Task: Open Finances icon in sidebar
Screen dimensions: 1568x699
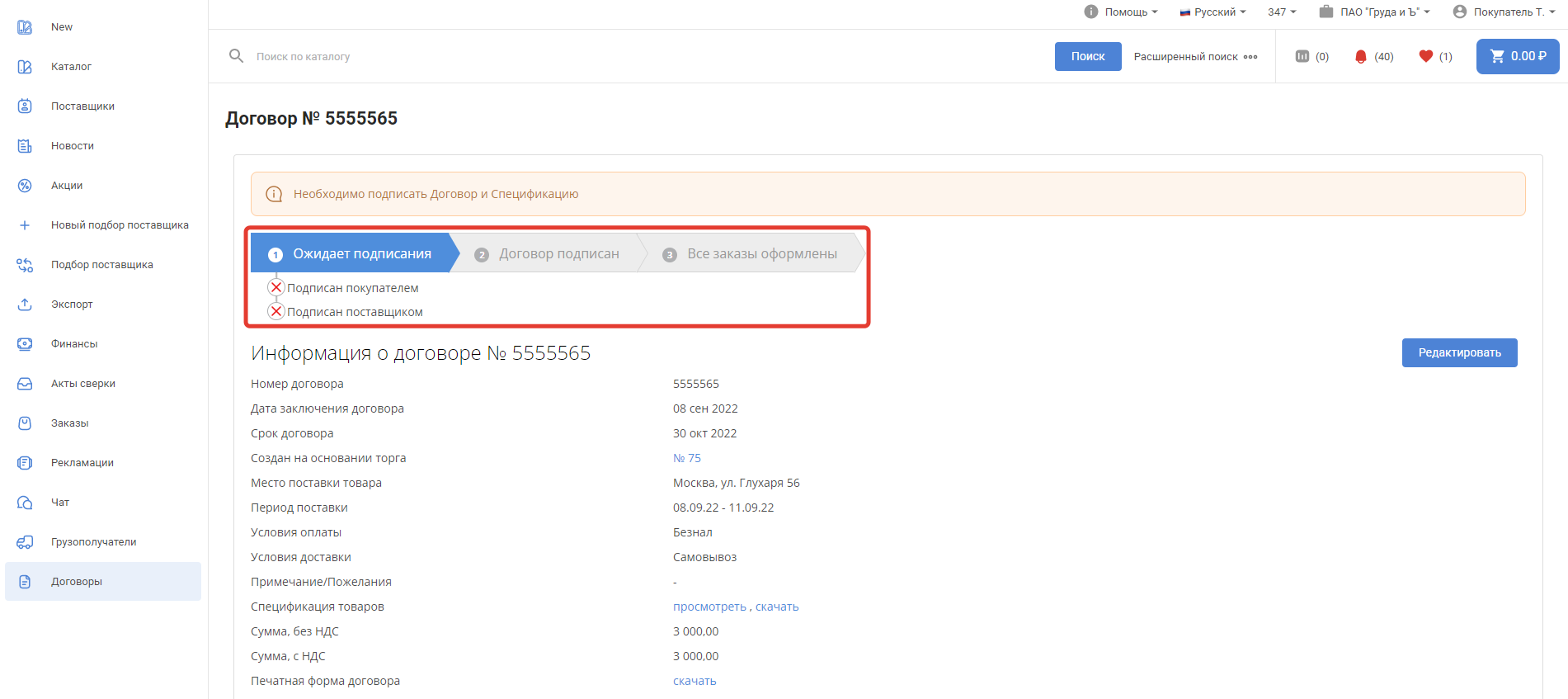Action: pos(25,344)
